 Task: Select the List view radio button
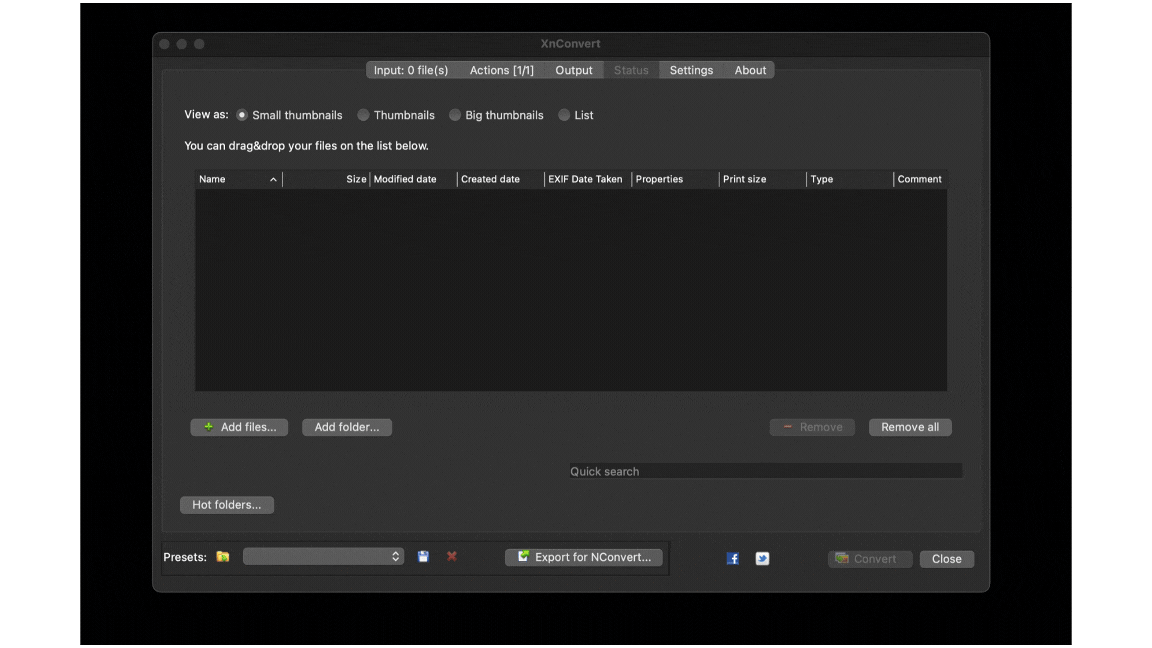point(564,115)
